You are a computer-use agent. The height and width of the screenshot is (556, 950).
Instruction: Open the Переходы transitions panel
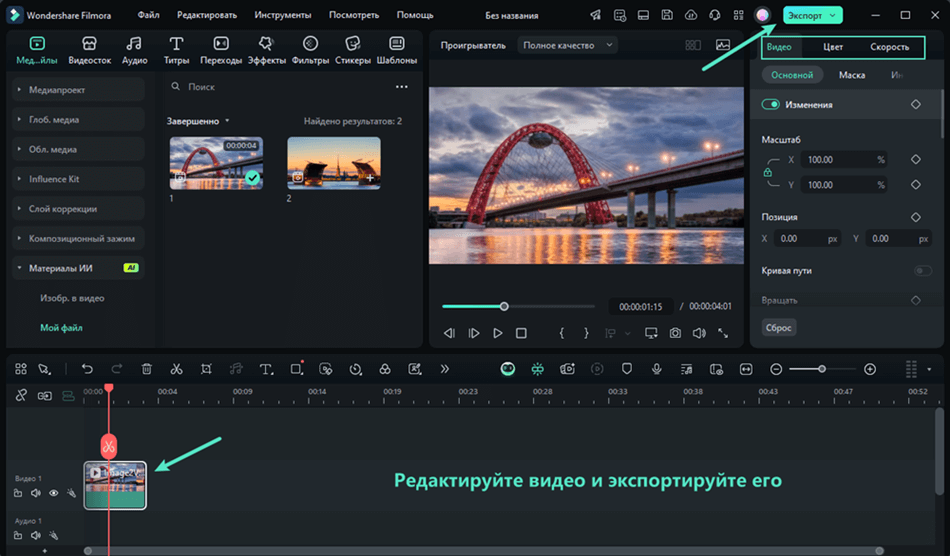click(x=221, y=50)
